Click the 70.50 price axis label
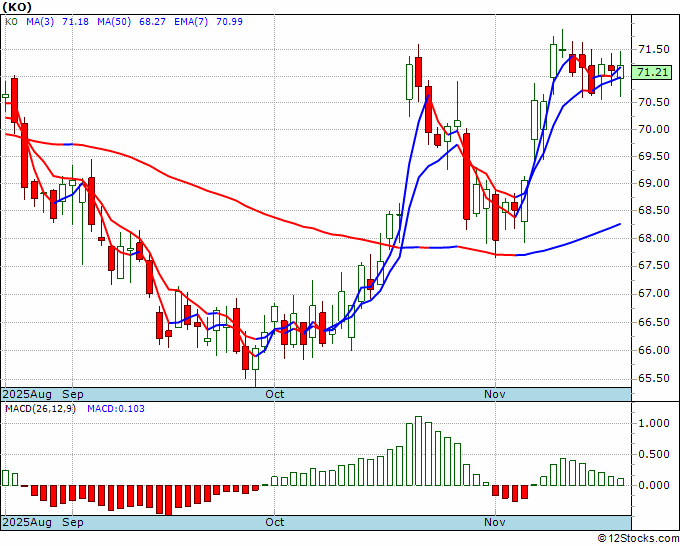The image size is (680, 546). pyautogui.click(x=653, y=102)
